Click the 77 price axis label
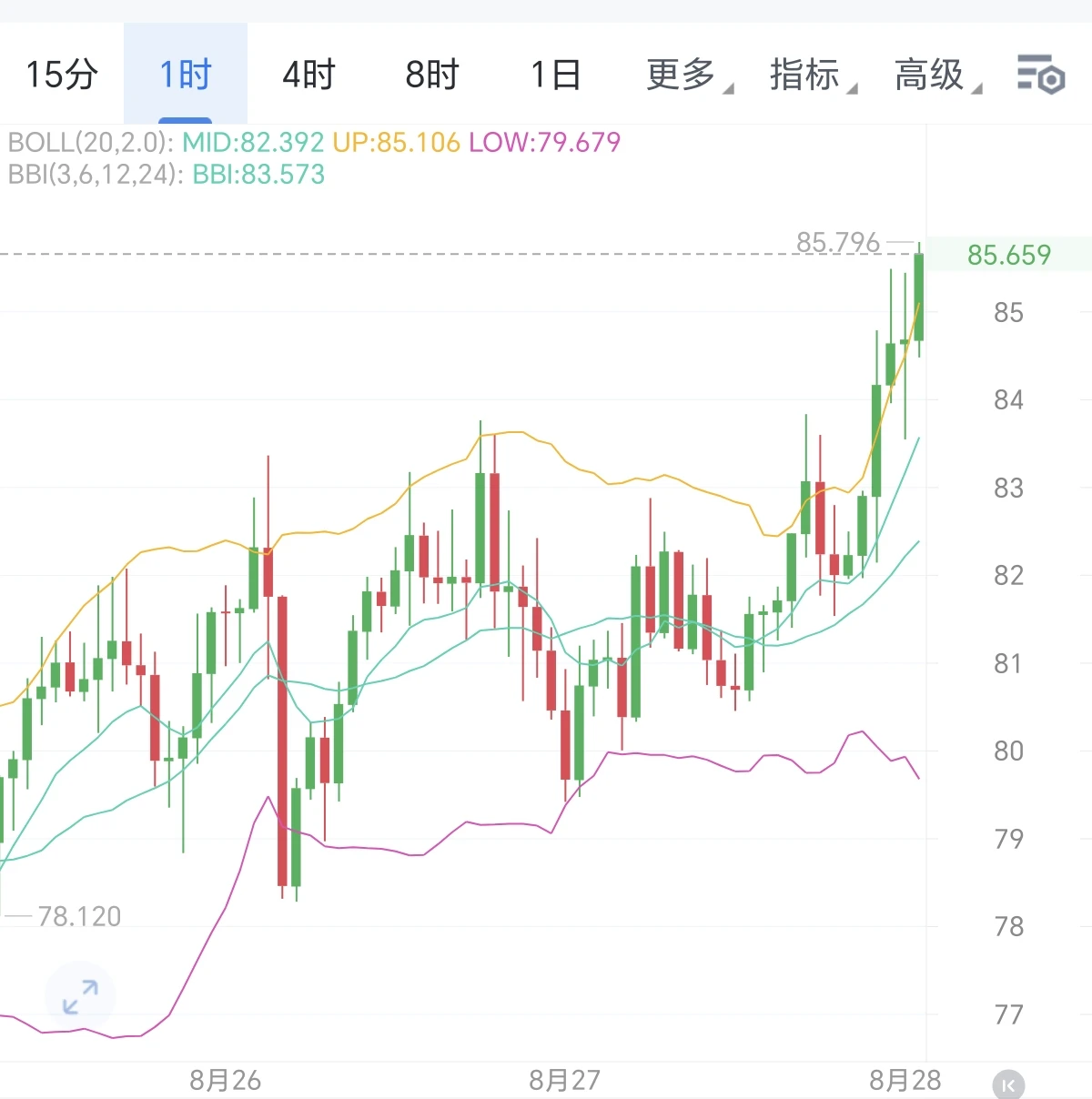The image size is (1092, 1099). (1008, 1014)
